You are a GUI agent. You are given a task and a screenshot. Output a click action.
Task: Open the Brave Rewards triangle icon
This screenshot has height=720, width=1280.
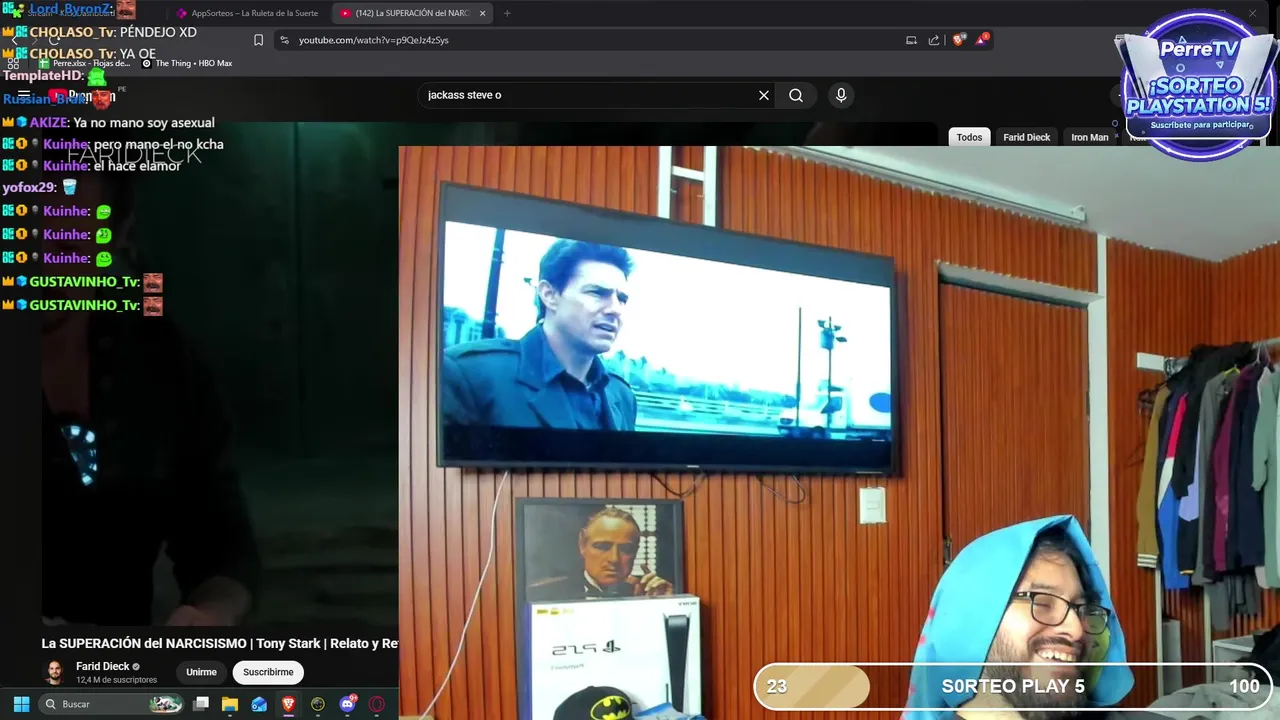(982, 40)
